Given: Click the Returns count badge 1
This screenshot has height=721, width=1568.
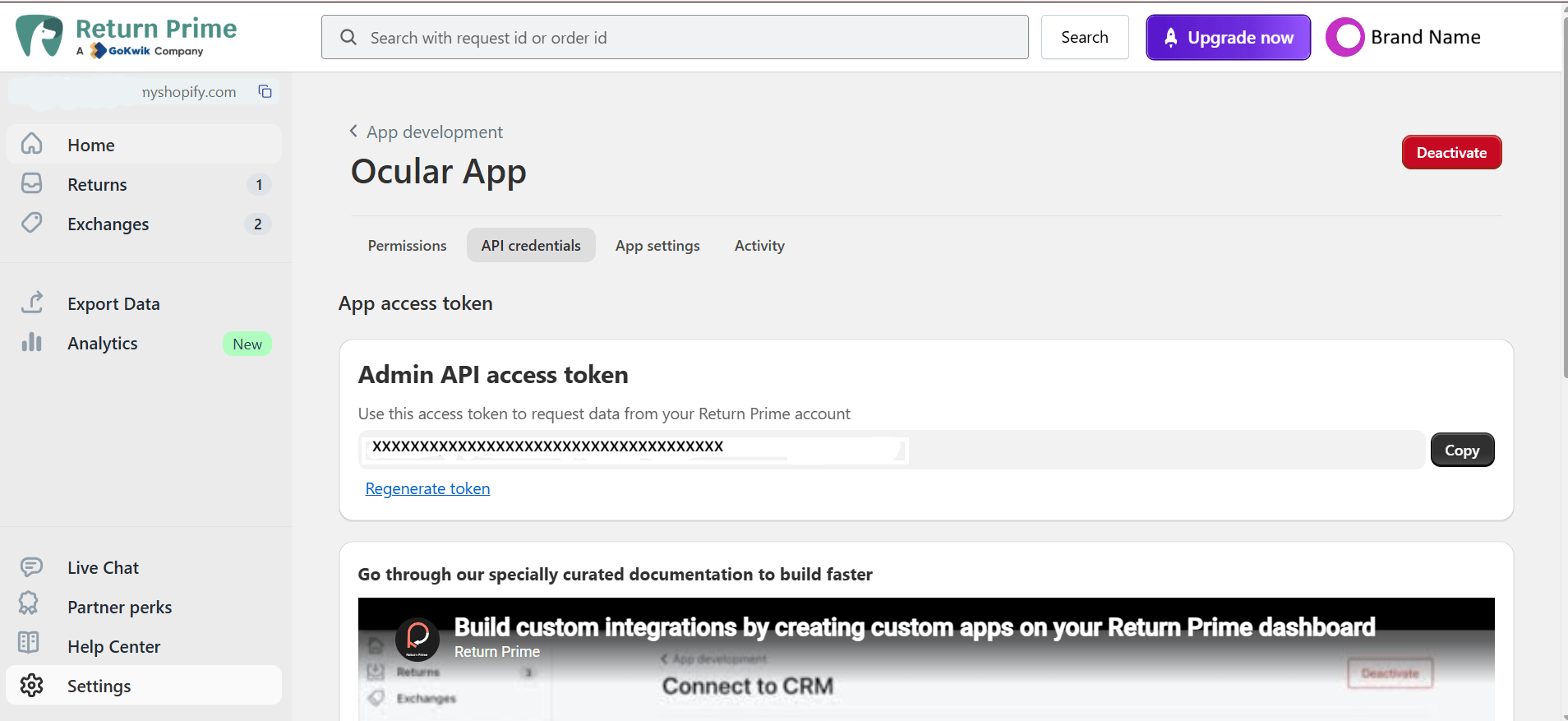Looking at the screenshot, I should coord(259,184).
